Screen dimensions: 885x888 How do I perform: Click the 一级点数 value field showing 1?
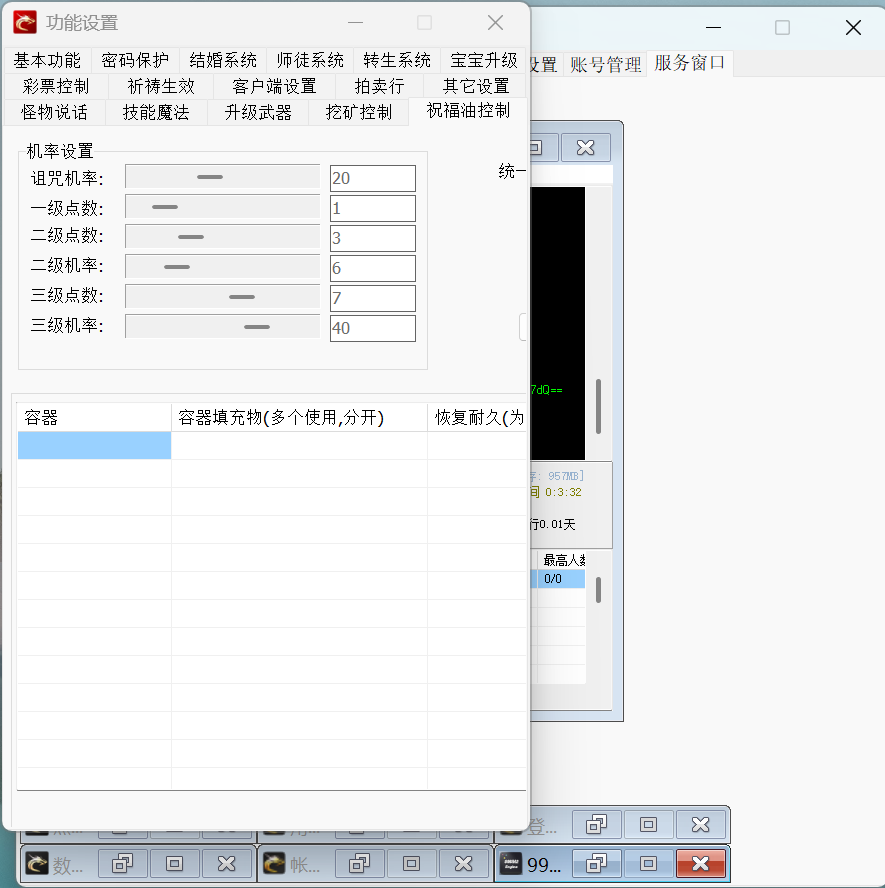coord(373,208)
